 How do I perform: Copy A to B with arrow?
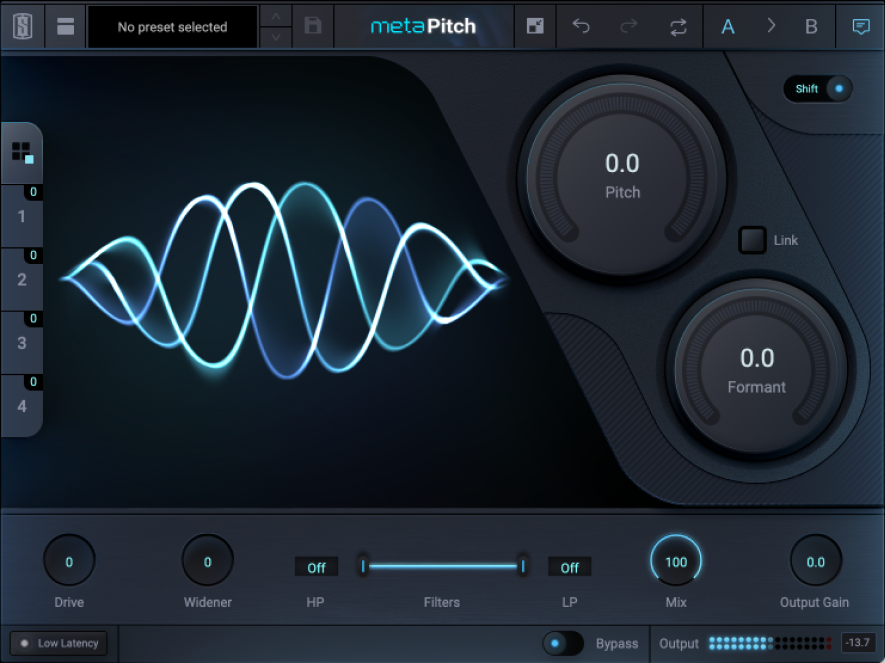[771, 25]
